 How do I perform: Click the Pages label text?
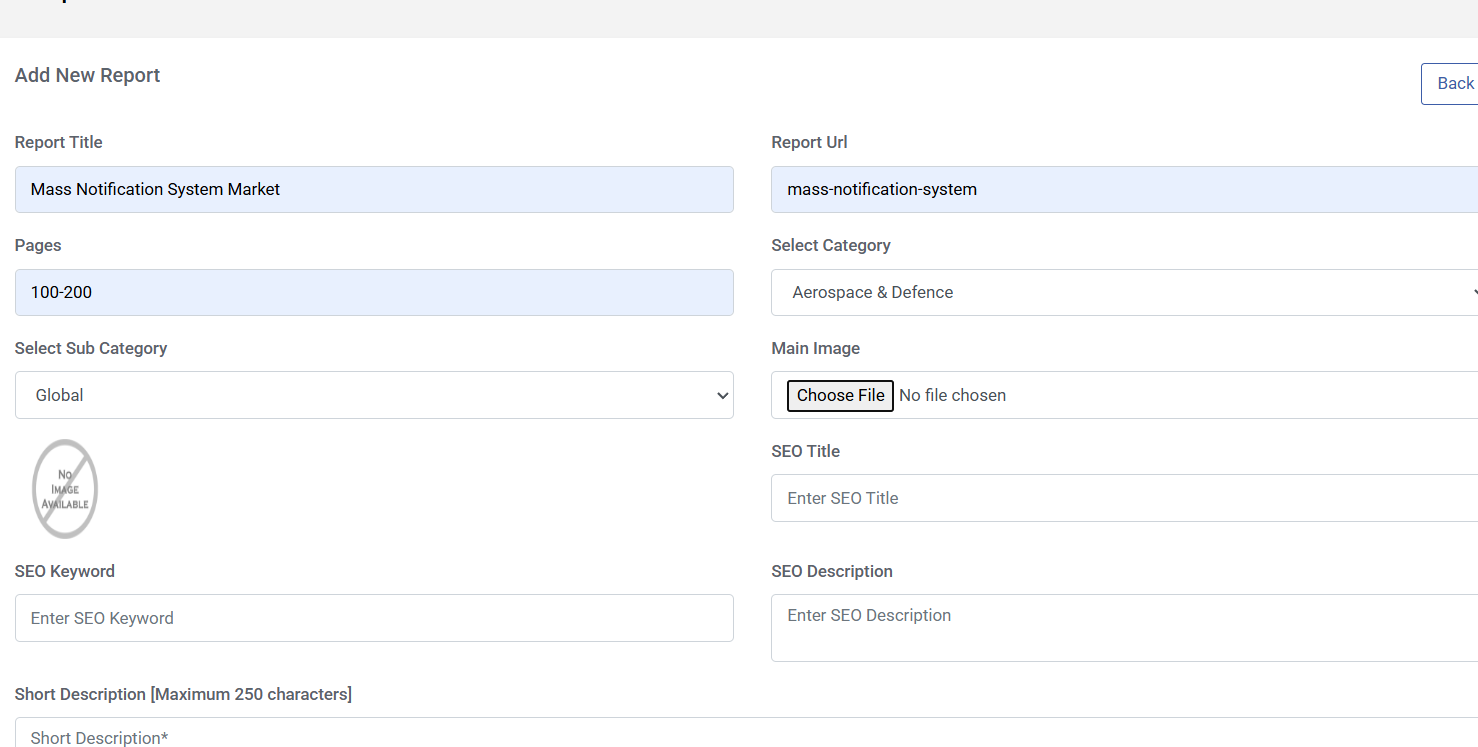click(x=38, y=246)
